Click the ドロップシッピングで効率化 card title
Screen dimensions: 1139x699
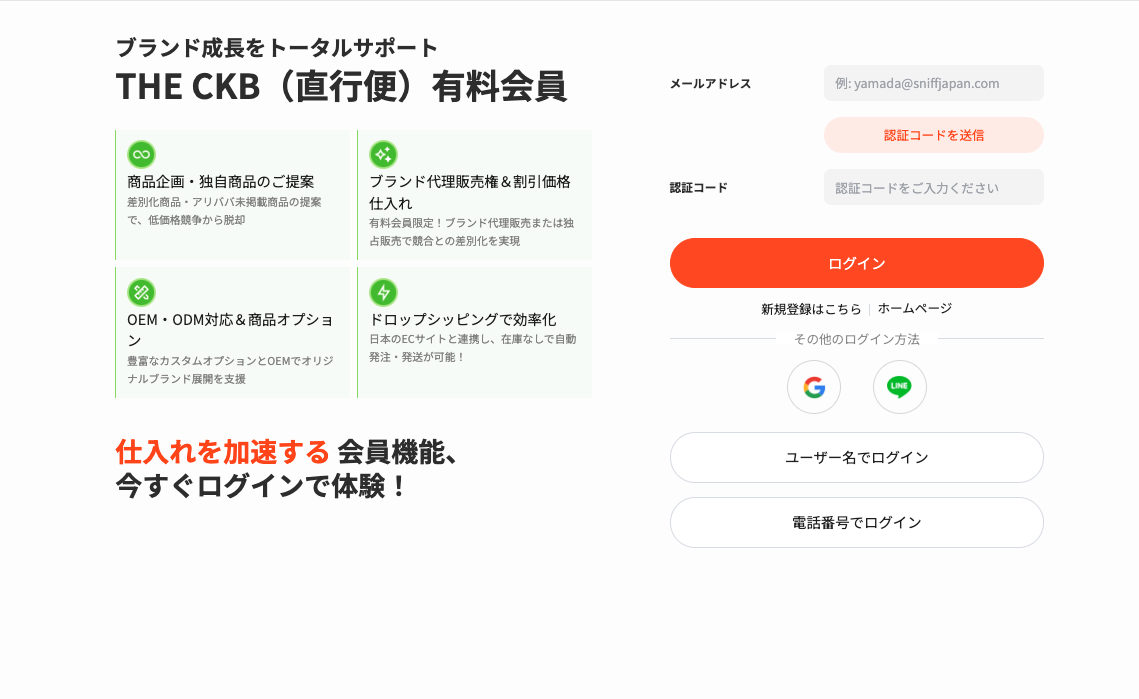pyautogui.click(x=463, y=320)
